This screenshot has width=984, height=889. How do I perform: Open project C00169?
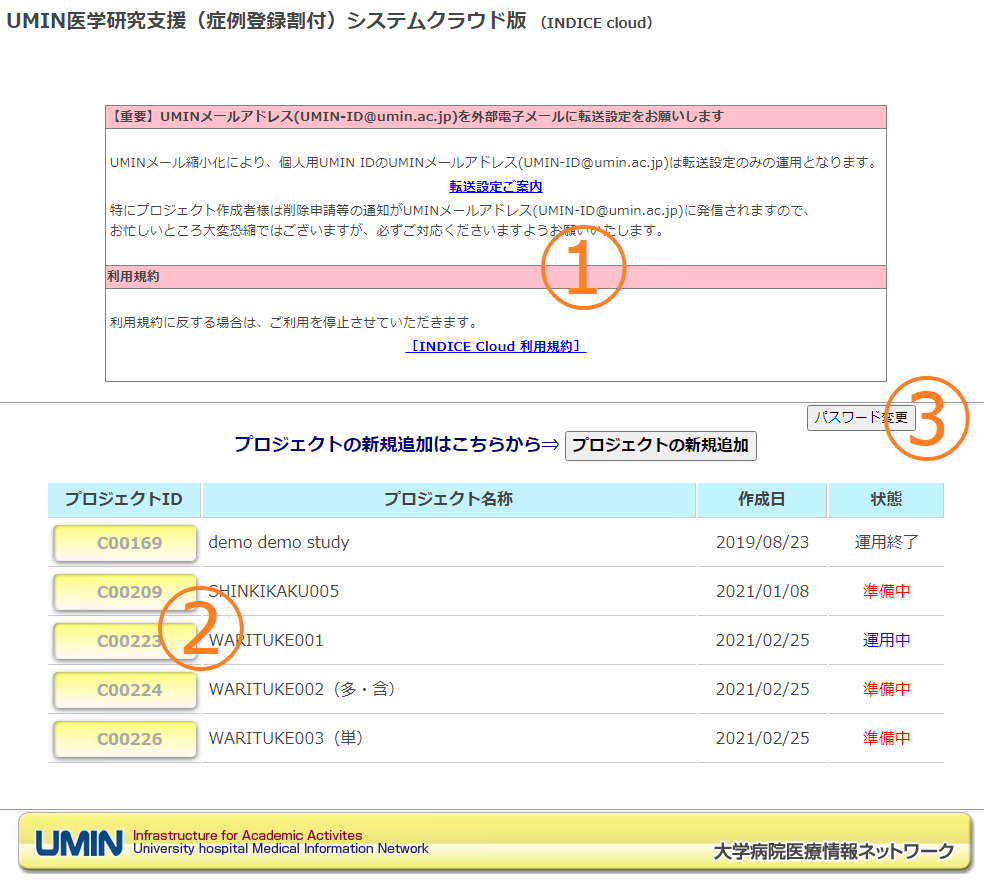tap(124, 543)
